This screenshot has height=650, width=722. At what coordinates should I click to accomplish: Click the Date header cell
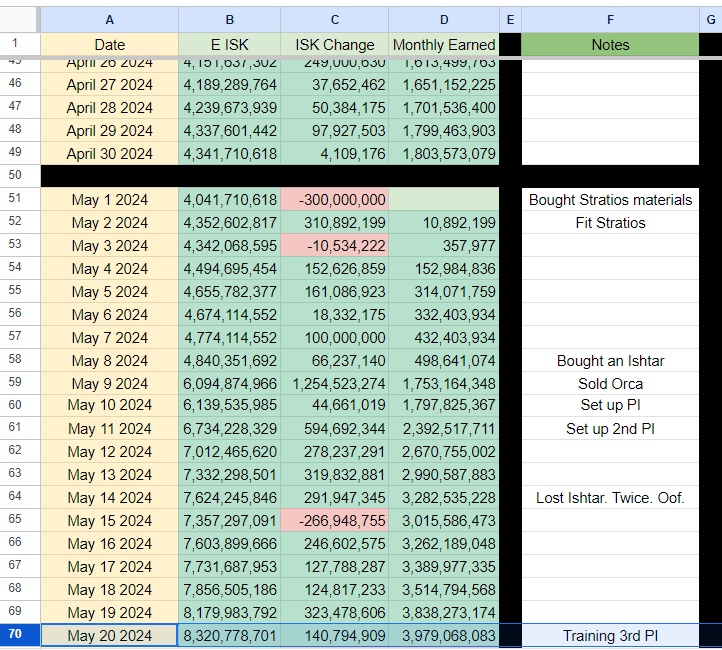pyautogui.click(x=109, y=44)
